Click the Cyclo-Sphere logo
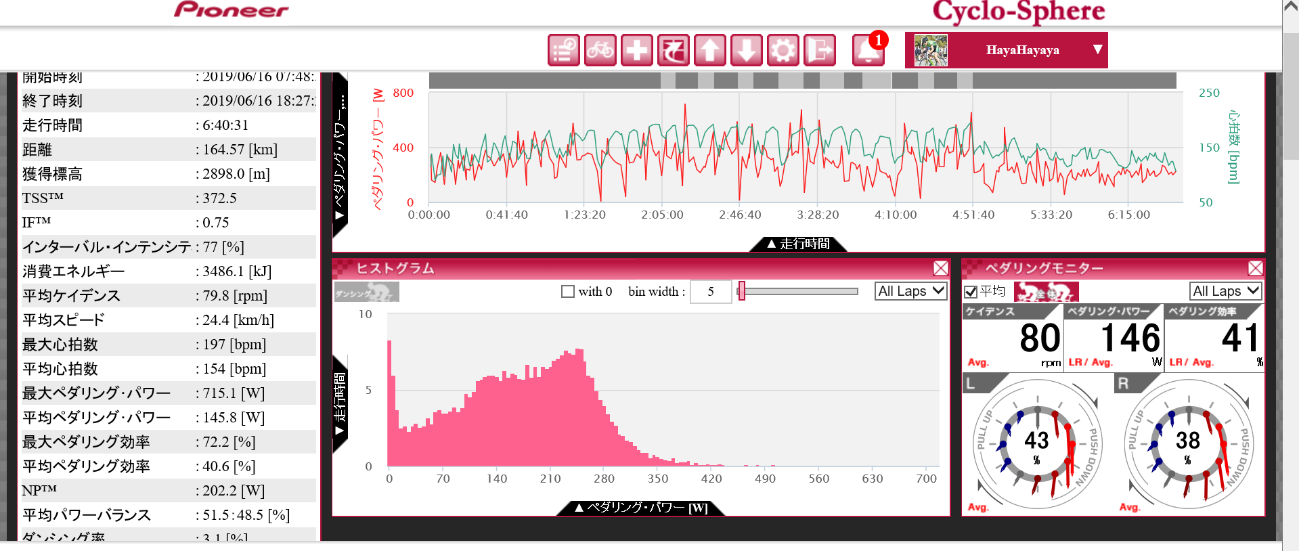 (x=1018, y=12)
